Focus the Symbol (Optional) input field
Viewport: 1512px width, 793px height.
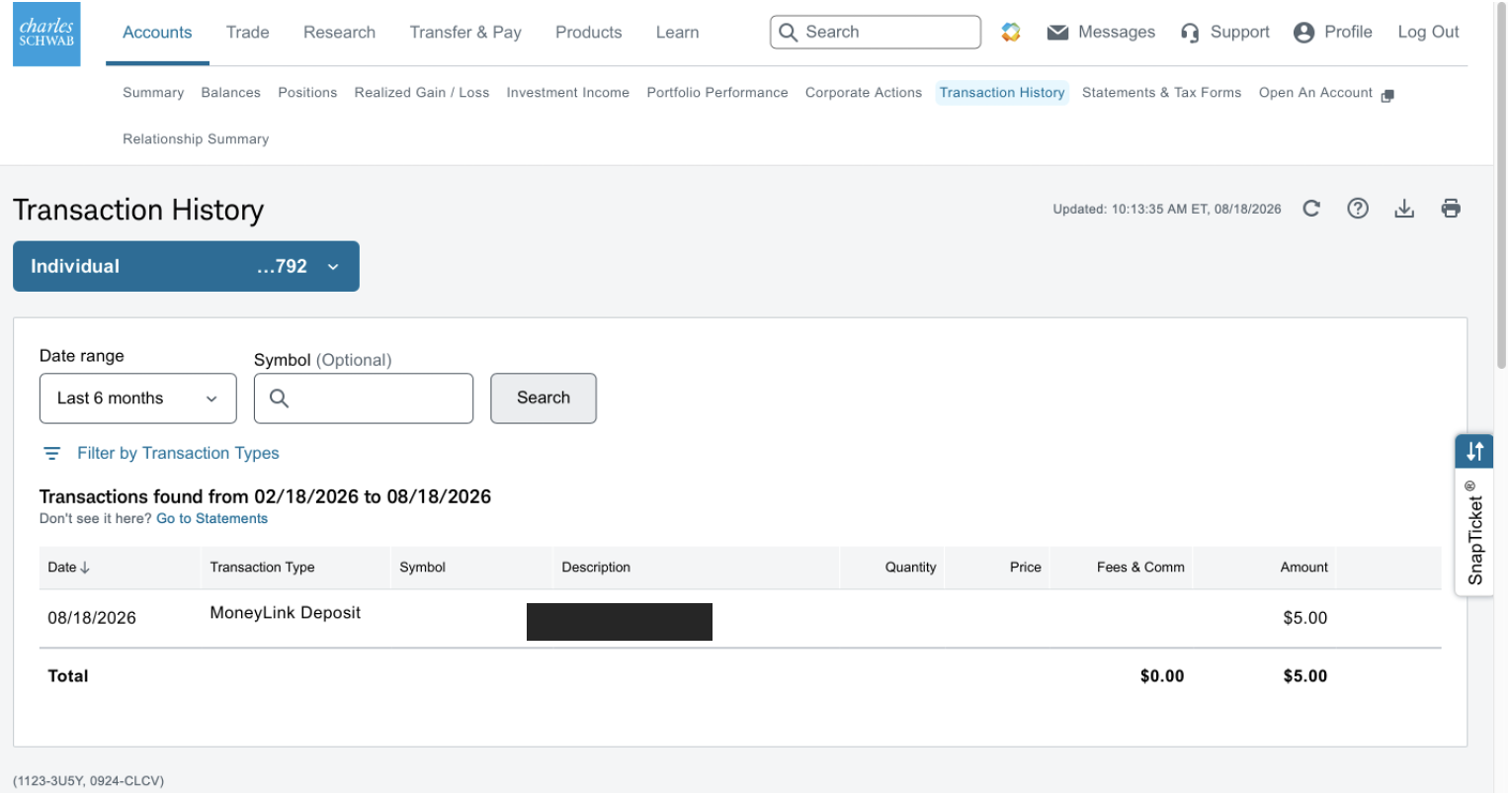tap(364, 398)
